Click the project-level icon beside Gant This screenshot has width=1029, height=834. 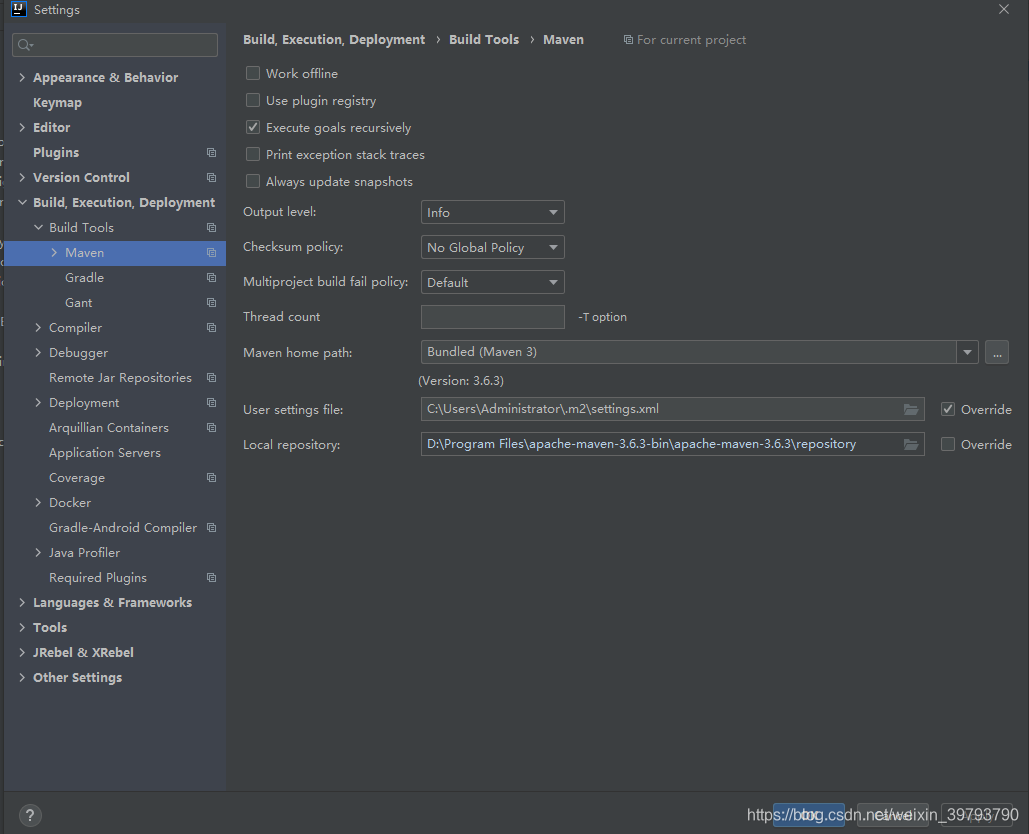click(211, 302)
